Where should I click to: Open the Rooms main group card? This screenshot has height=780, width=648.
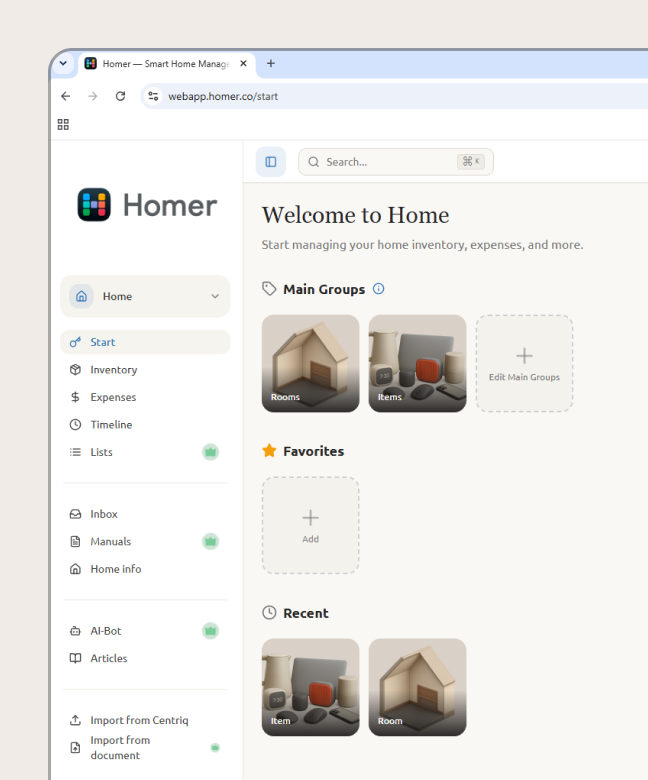(310, 363)
